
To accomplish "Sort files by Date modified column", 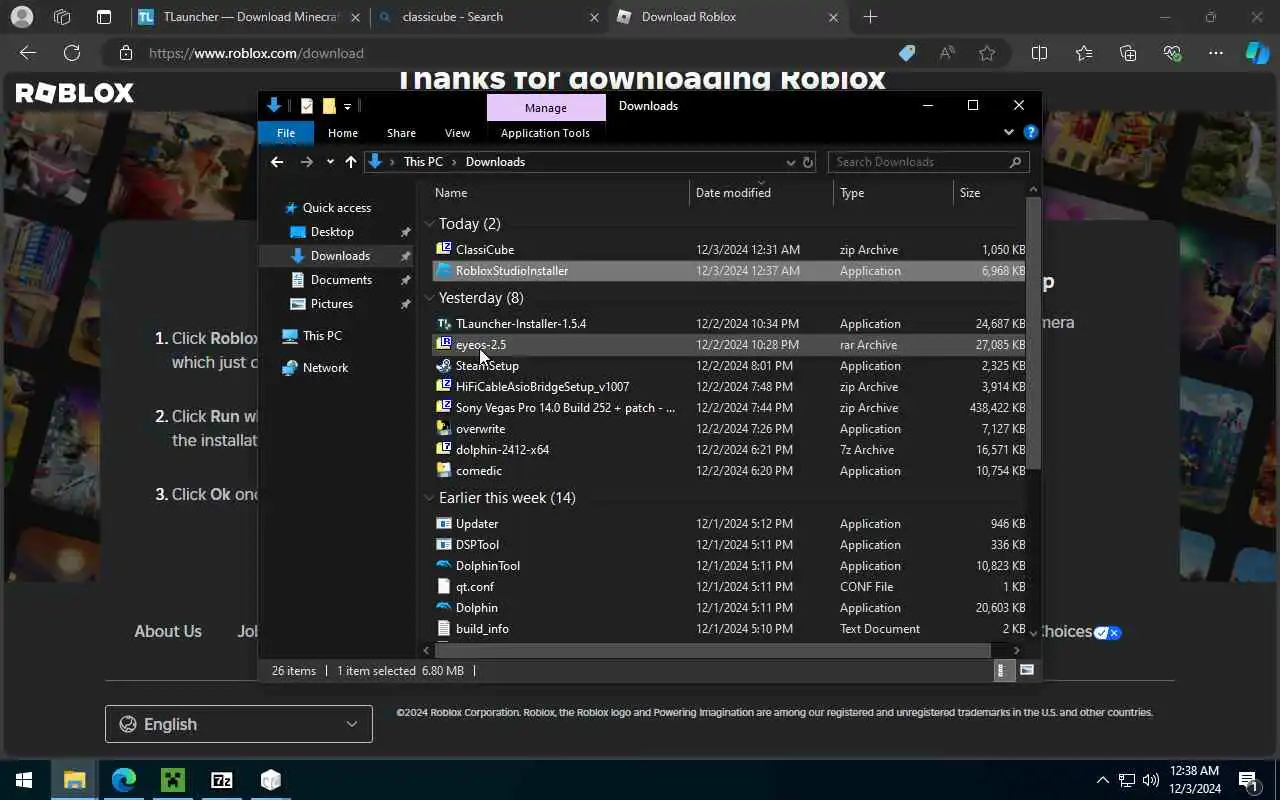I will coord(760,193).
